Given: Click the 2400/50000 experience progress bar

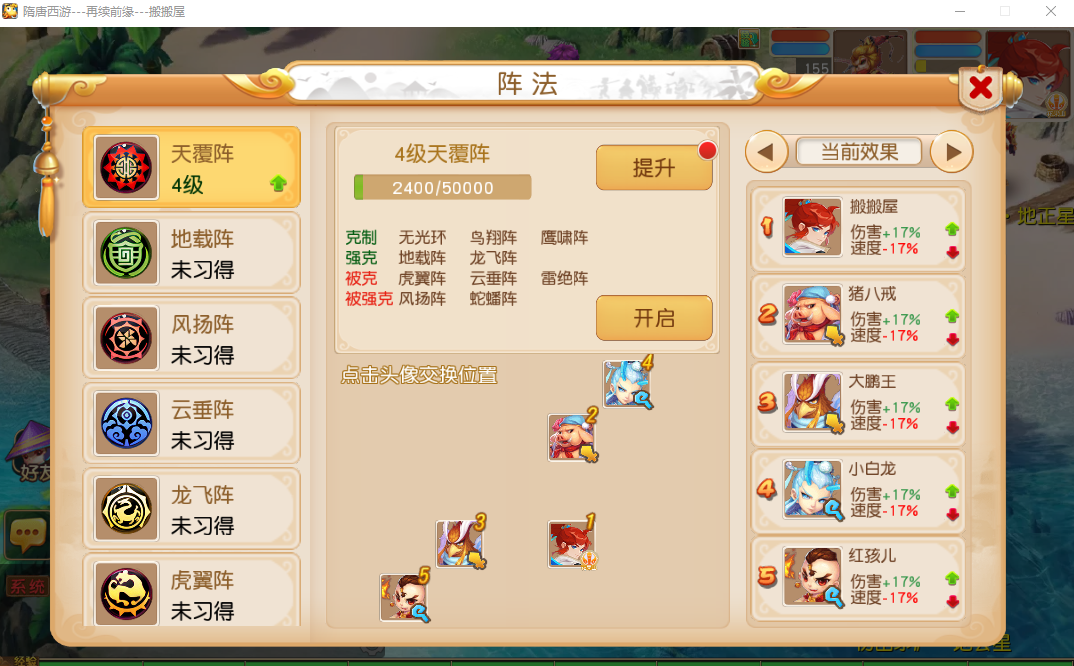Looking at the screenshot, I should (442, 187).
